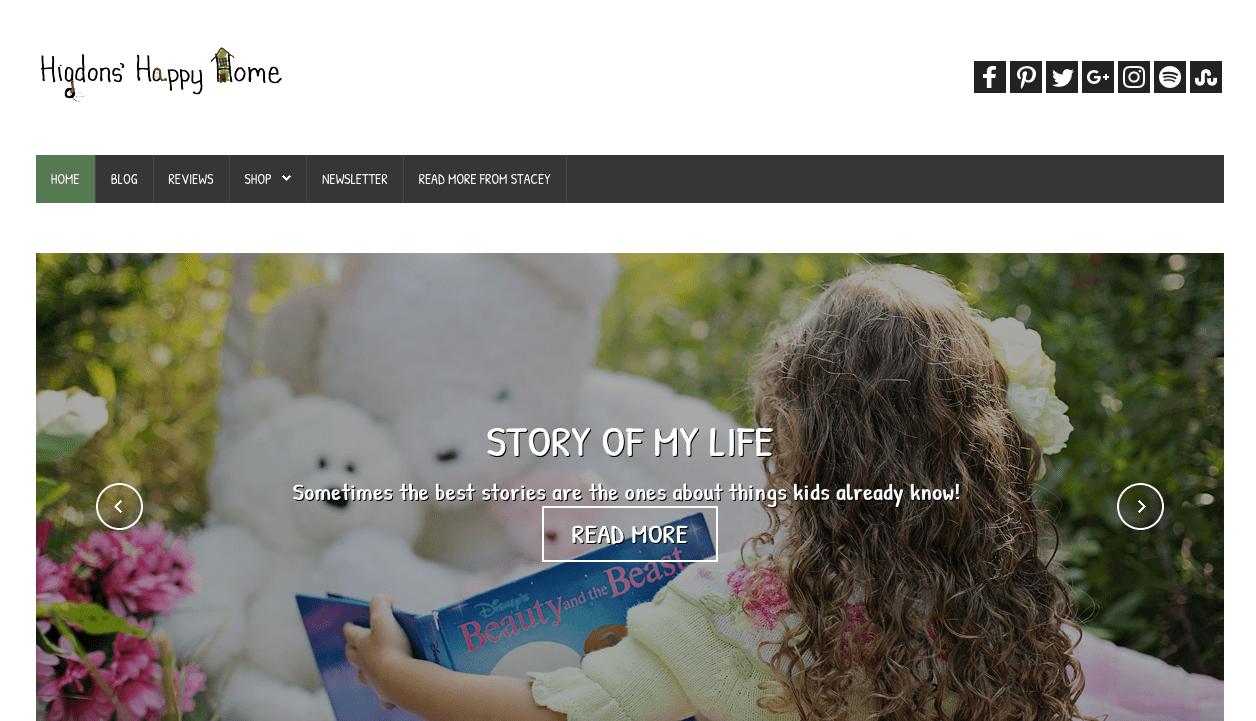
Task: Open the Newsletter menu item
Action: pos(355,179)
